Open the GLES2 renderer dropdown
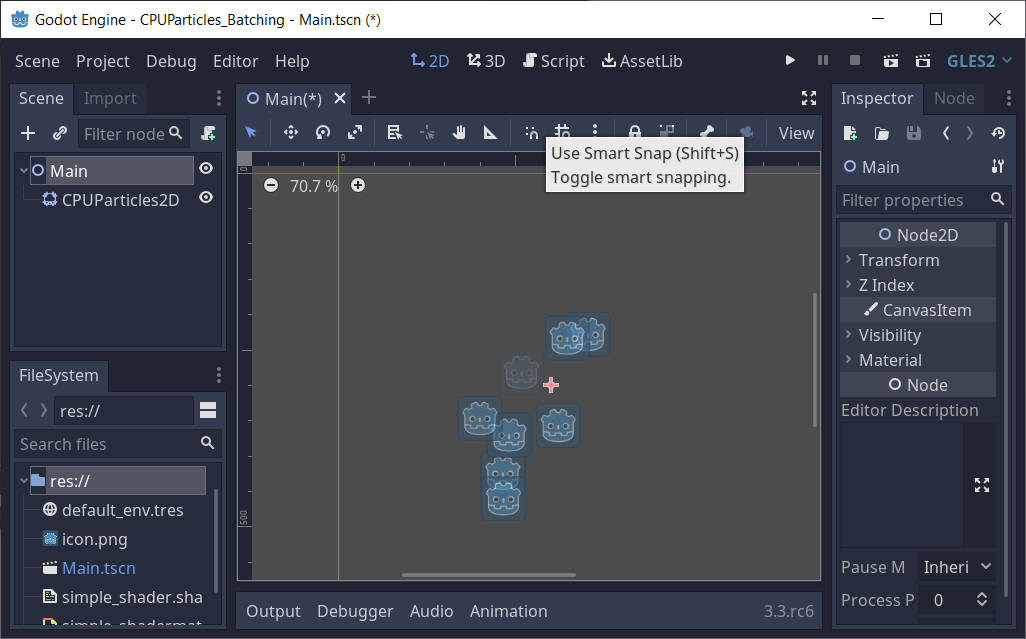Screen dimensions: 1026x639 tap(980, 61)
